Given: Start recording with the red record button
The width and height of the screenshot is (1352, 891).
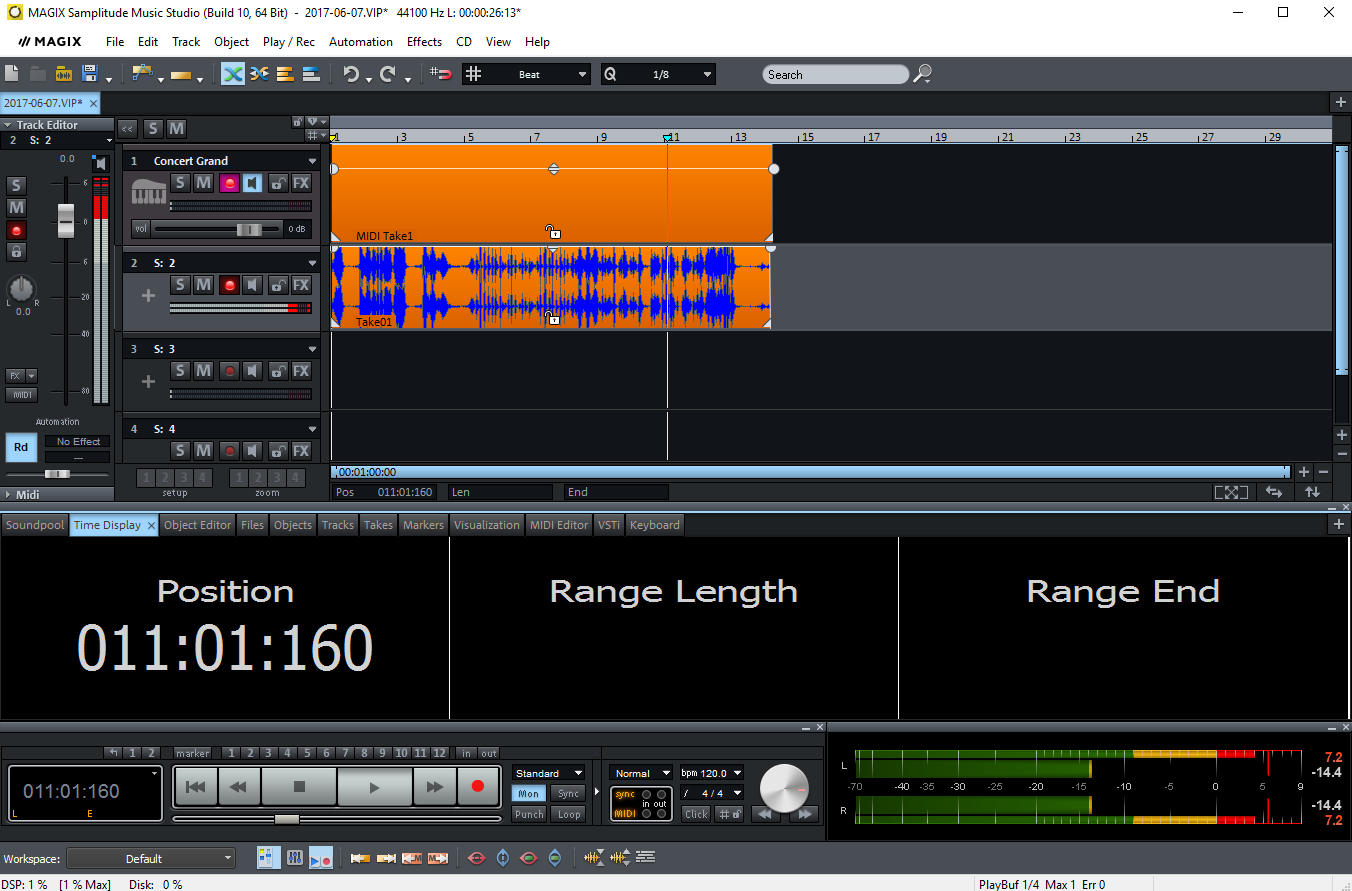Looking at the screenshot, I should [478, 787].
